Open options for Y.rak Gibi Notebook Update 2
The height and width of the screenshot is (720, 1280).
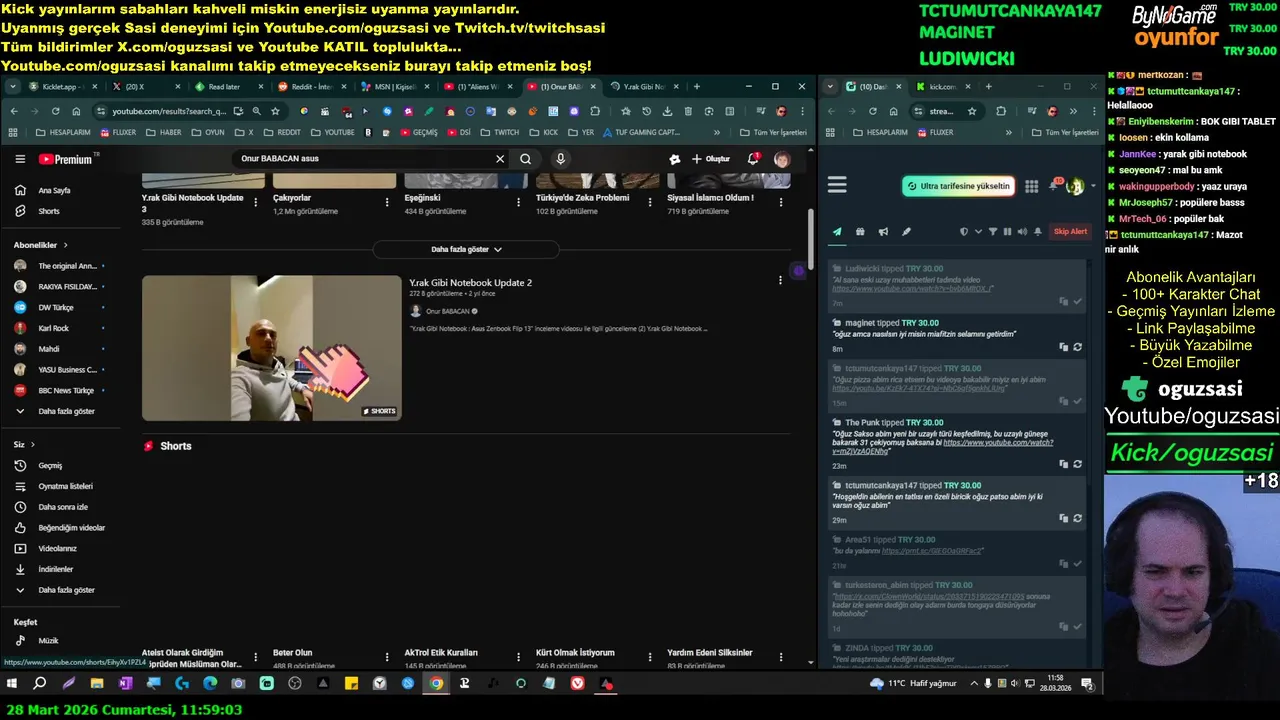point(780,281)
